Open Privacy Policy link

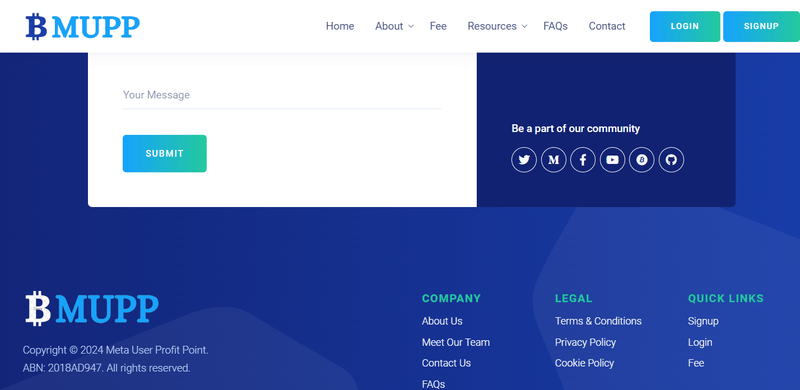point(585,342)
